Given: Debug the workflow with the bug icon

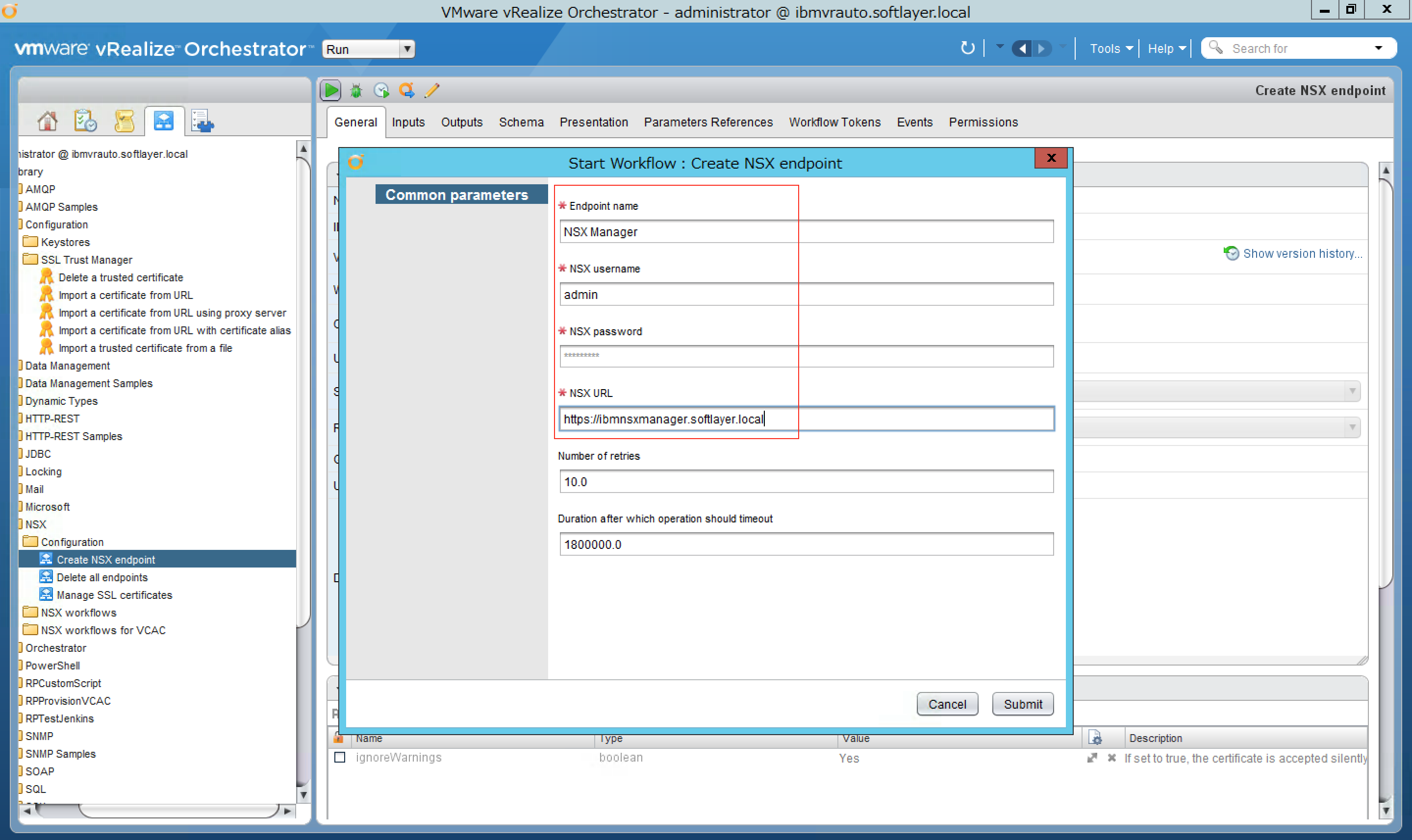Looking at the screenshot, I should (356, 91).
